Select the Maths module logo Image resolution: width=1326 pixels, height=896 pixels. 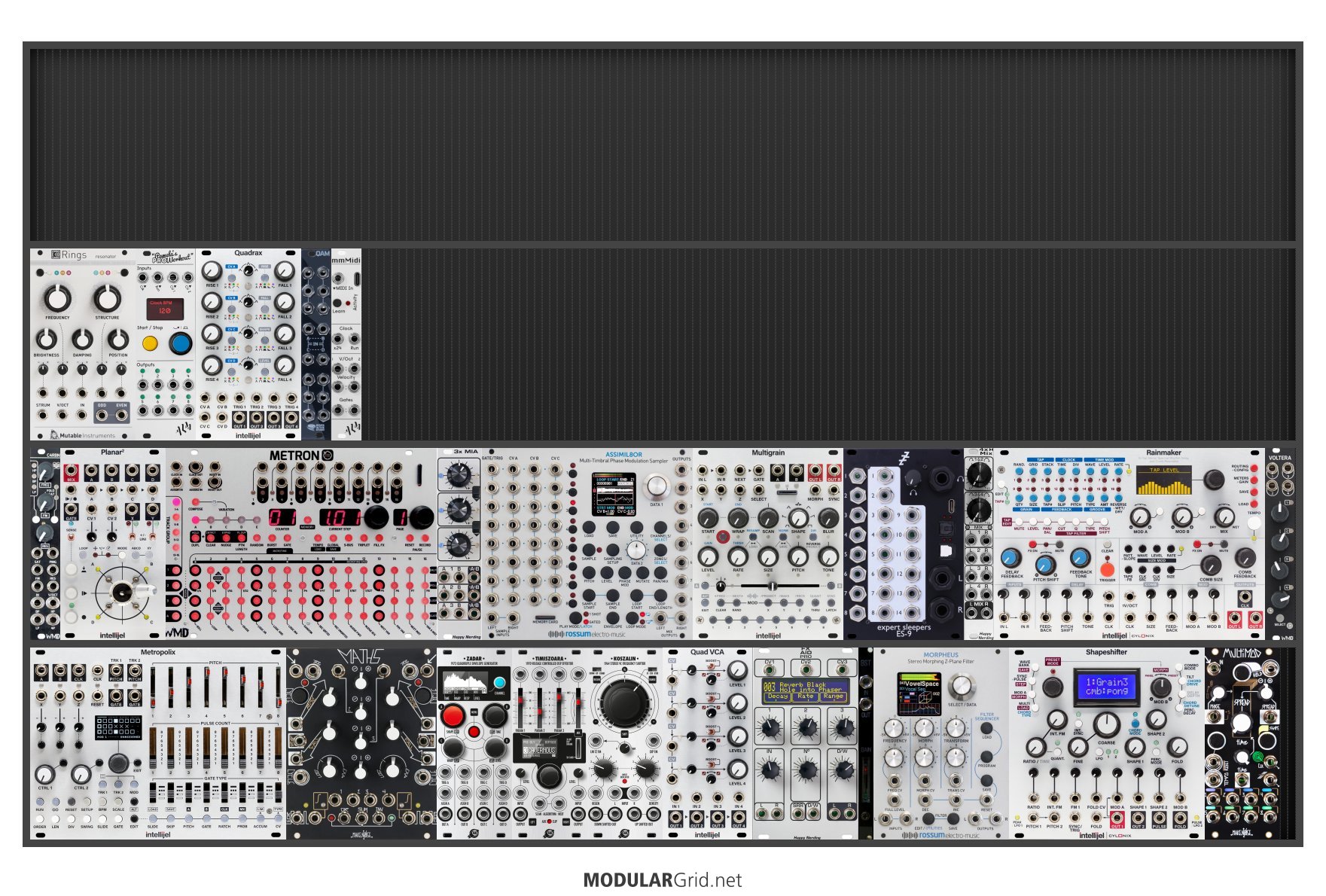pyautogui.click(x=360, y=657)
